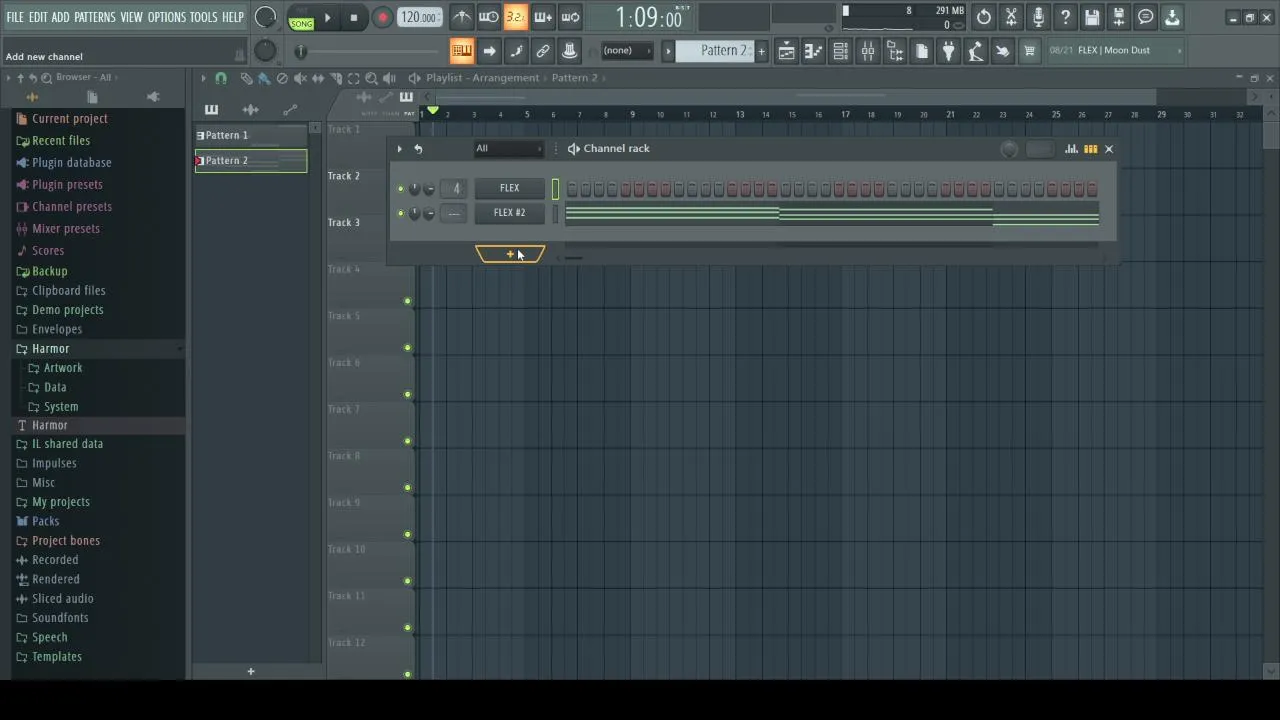
Task: Click the one-click audio recording microphone
Action: [x=1038, y=17]
